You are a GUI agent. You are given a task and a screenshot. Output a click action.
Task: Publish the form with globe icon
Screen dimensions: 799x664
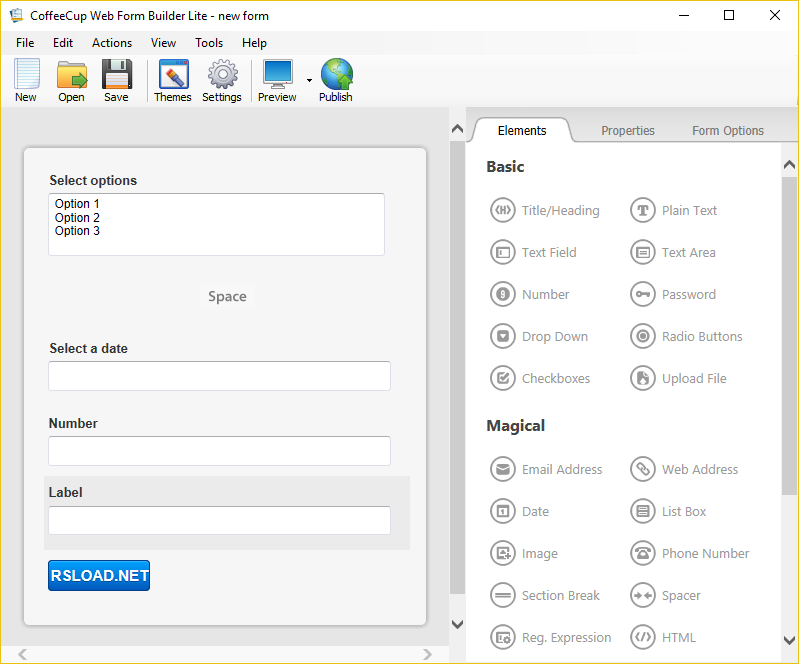tap(336, 80)
